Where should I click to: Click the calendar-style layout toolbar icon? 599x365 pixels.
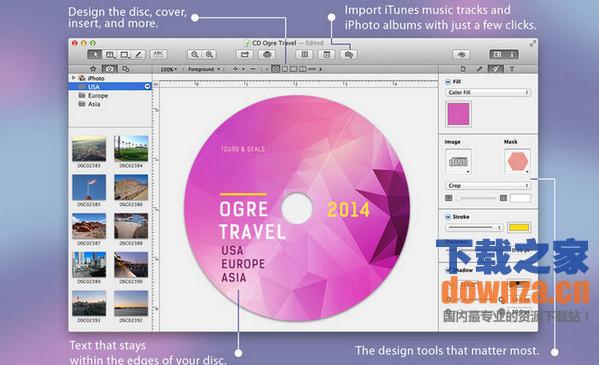[327, 55]
